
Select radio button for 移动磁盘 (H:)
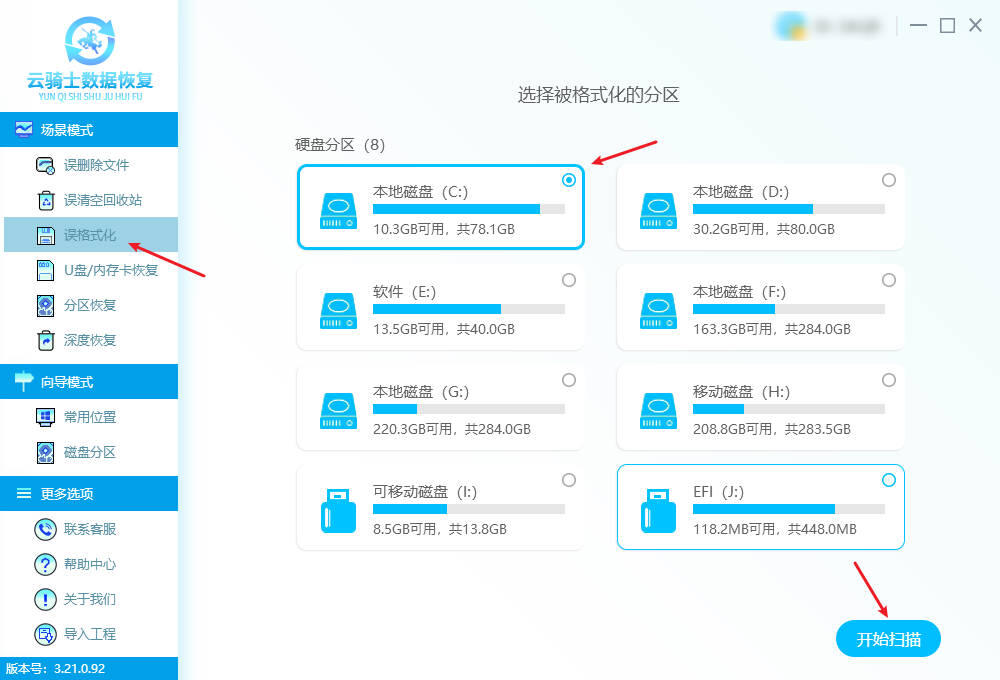click(x=888, y=380)
